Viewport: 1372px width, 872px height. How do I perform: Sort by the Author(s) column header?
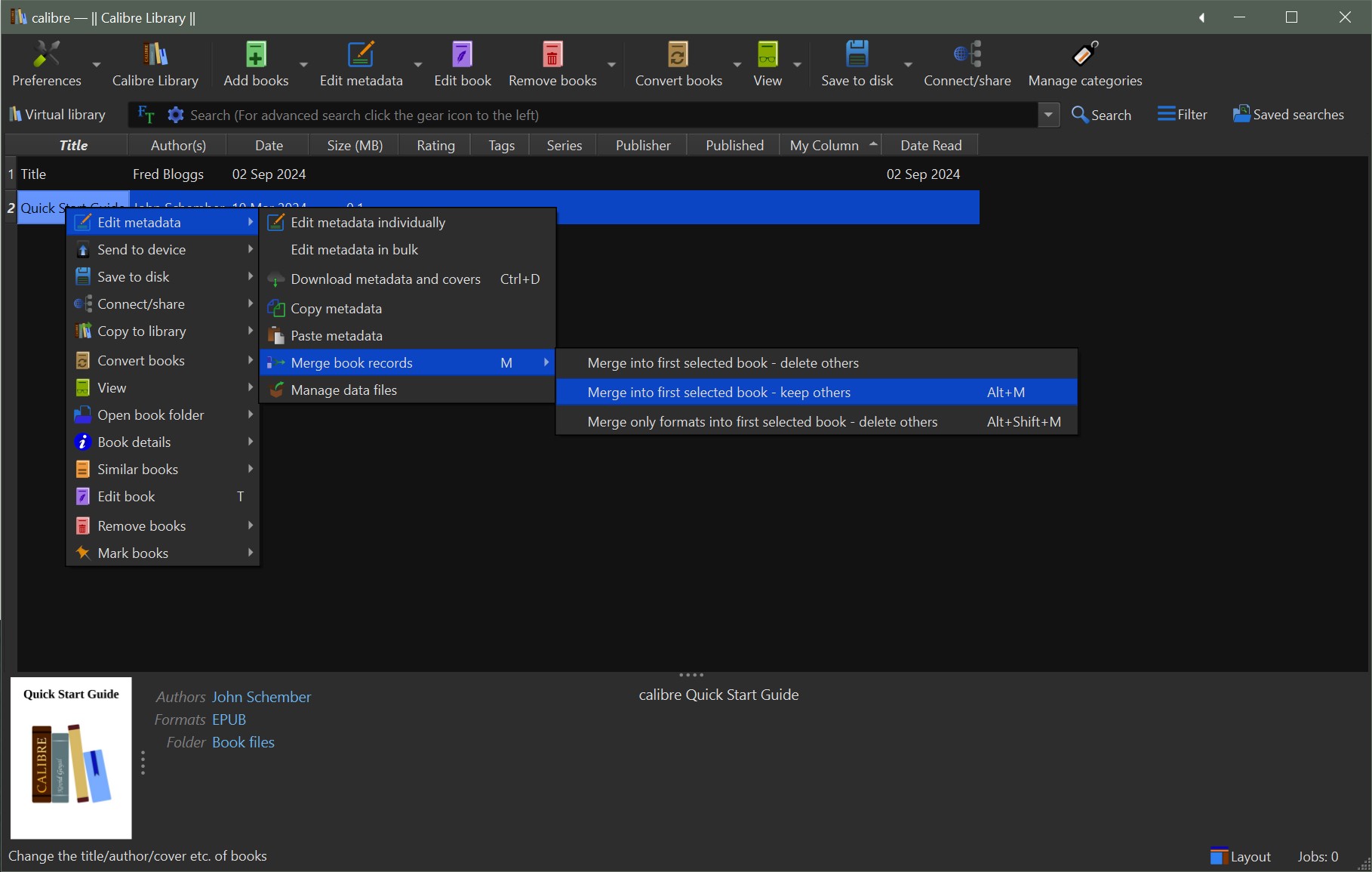(x=178, y=145)
